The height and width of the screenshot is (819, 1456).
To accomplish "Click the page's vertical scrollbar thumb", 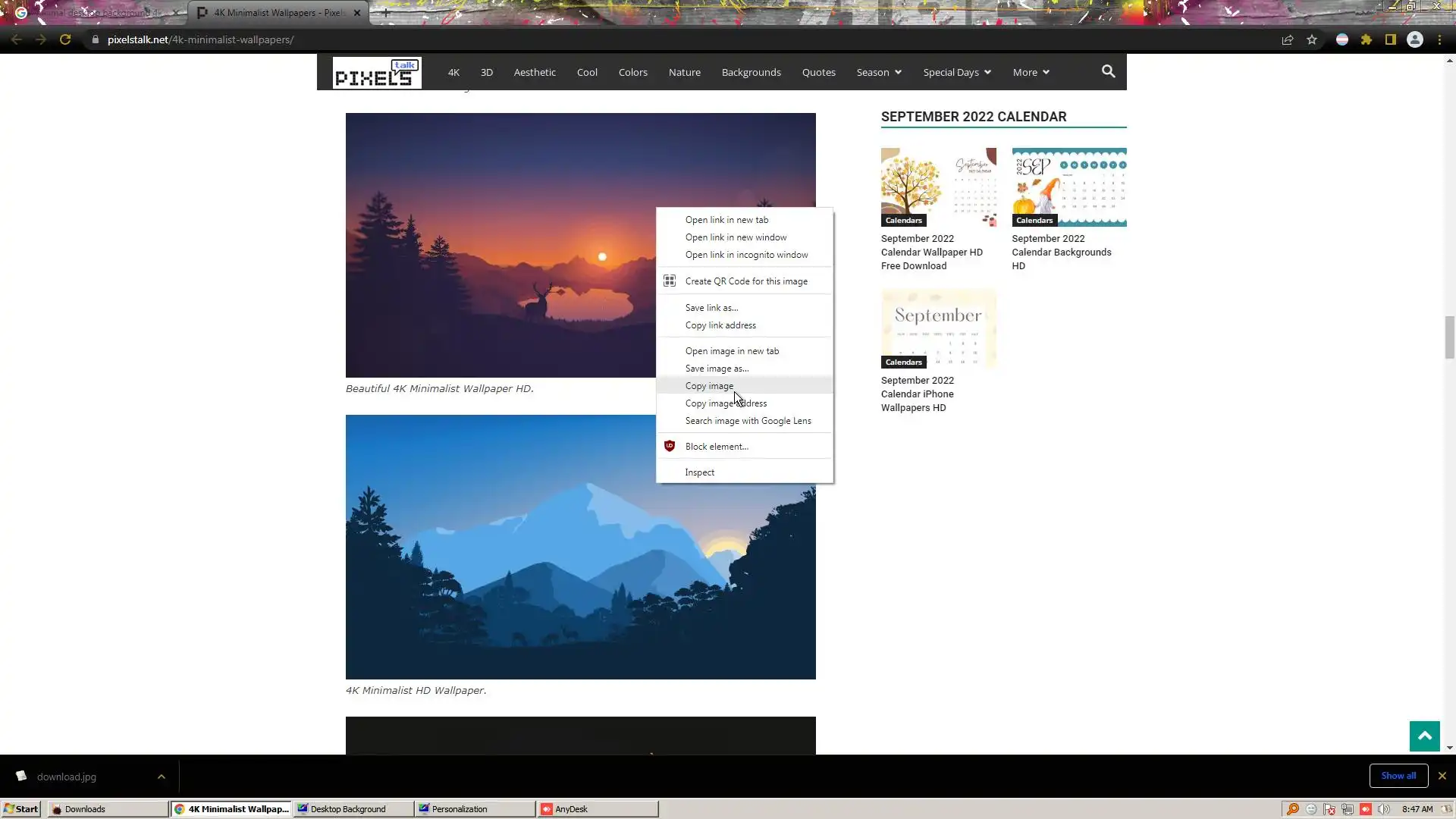I will click(1449, 337).
